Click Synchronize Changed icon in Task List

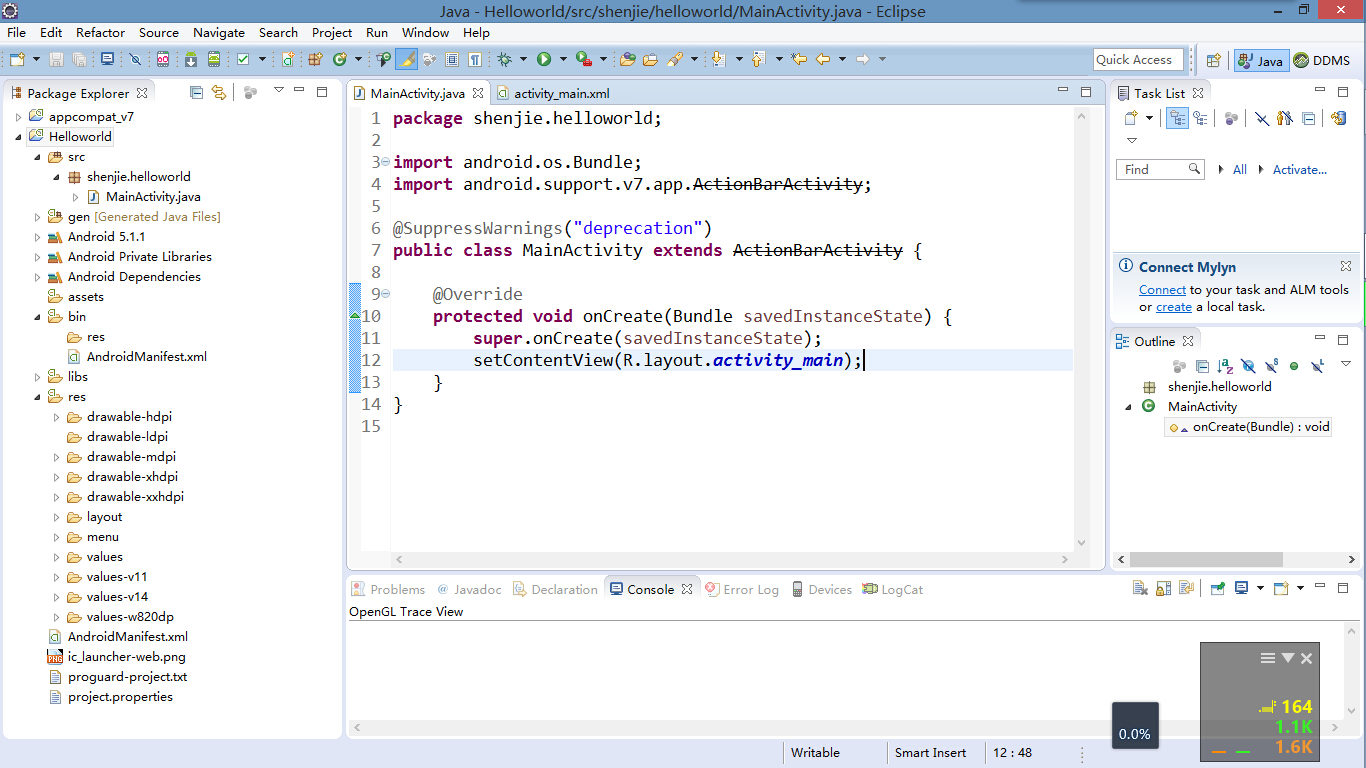[x=1338, y=118]
